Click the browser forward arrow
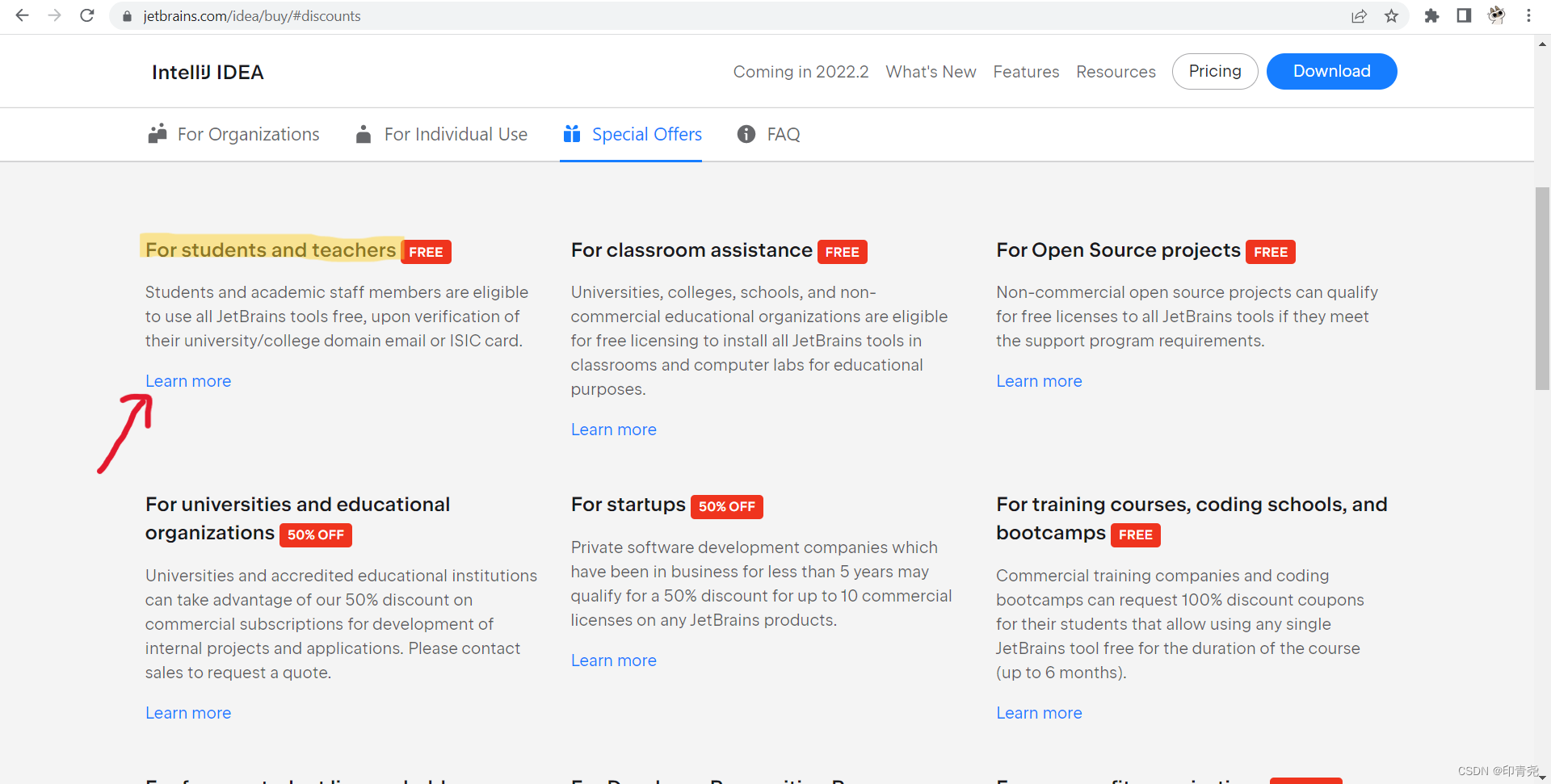Viewport: 1551px width, 784px height. [54, 15]
